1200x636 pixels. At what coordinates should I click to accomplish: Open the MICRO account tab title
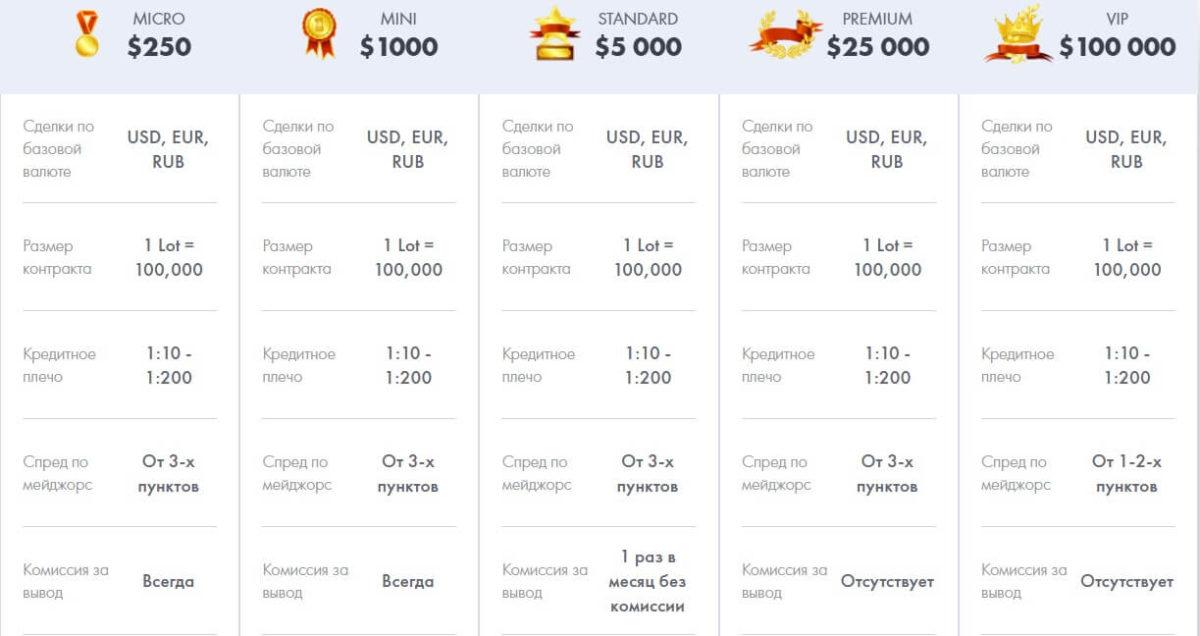tap(159, 19)
